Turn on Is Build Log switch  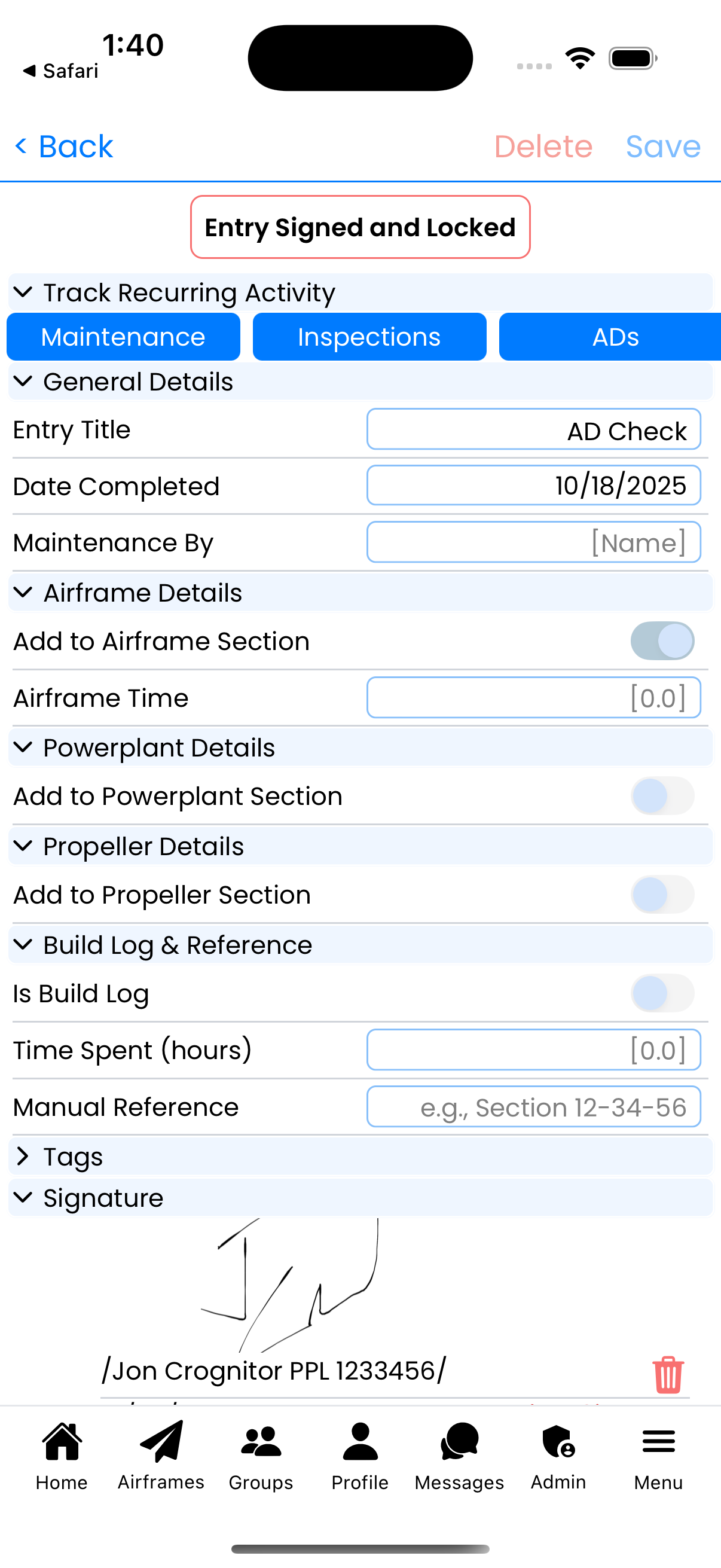pos(662,993)
